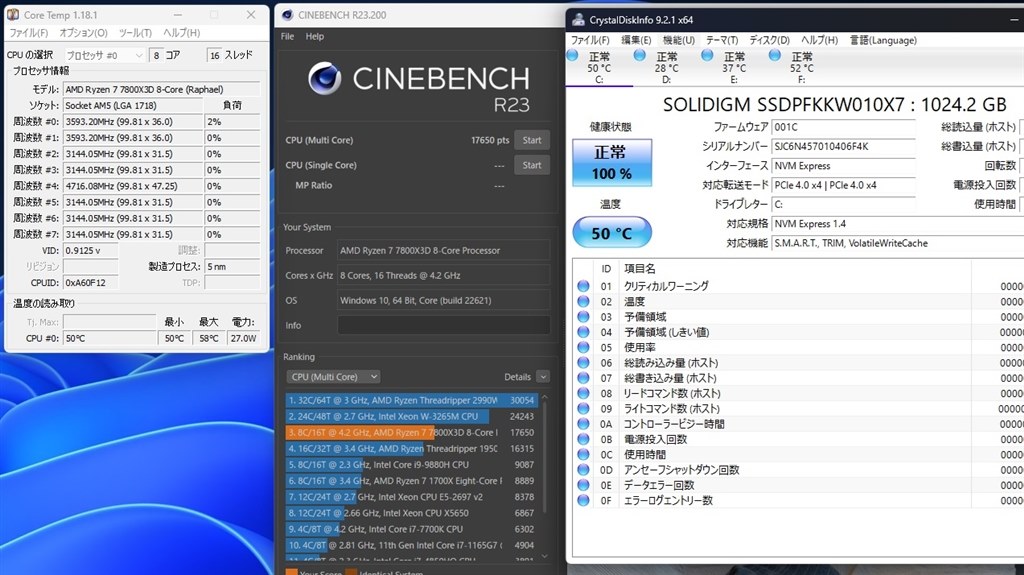Click the serial number field SJC6N457010406F4K

click(x=844, y=146)
